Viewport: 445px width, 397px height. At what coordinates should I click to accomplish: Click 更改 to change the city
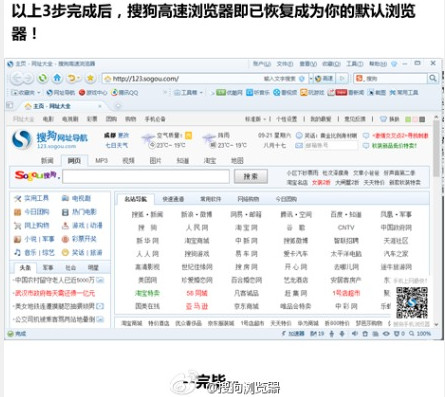(x=123, y=135)
